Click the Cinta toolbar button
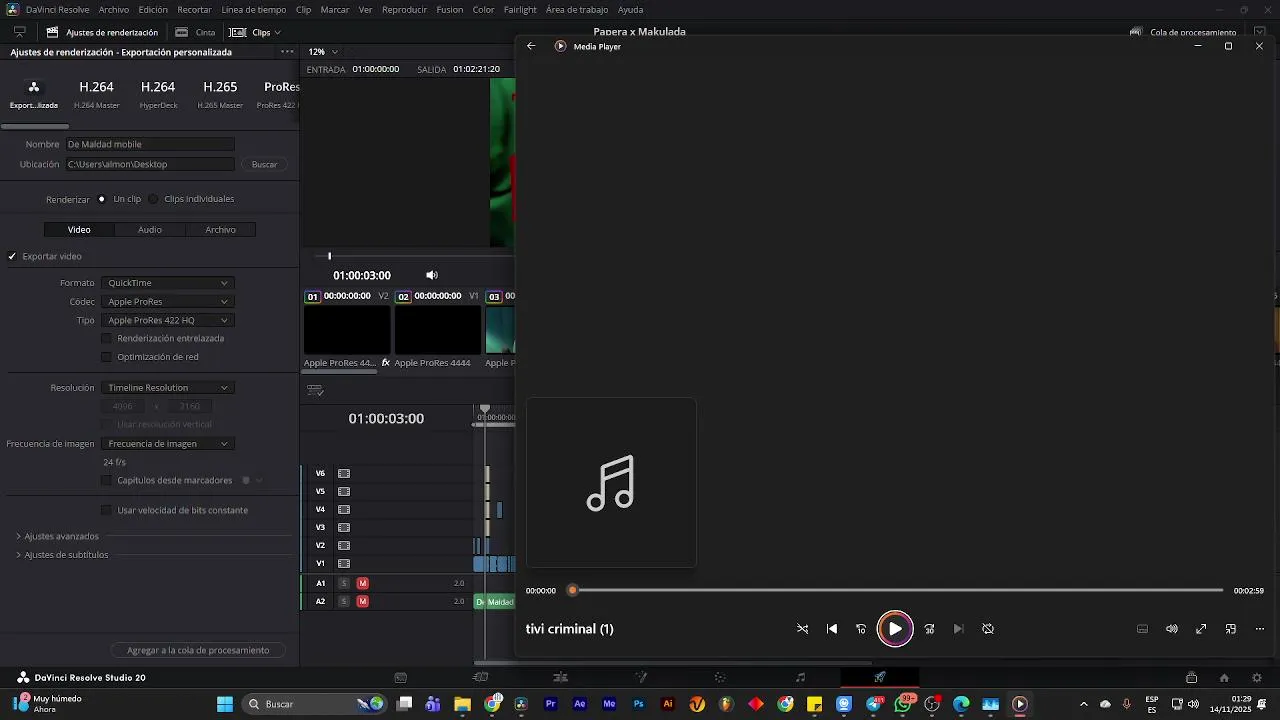 click(x=195, y=32)
